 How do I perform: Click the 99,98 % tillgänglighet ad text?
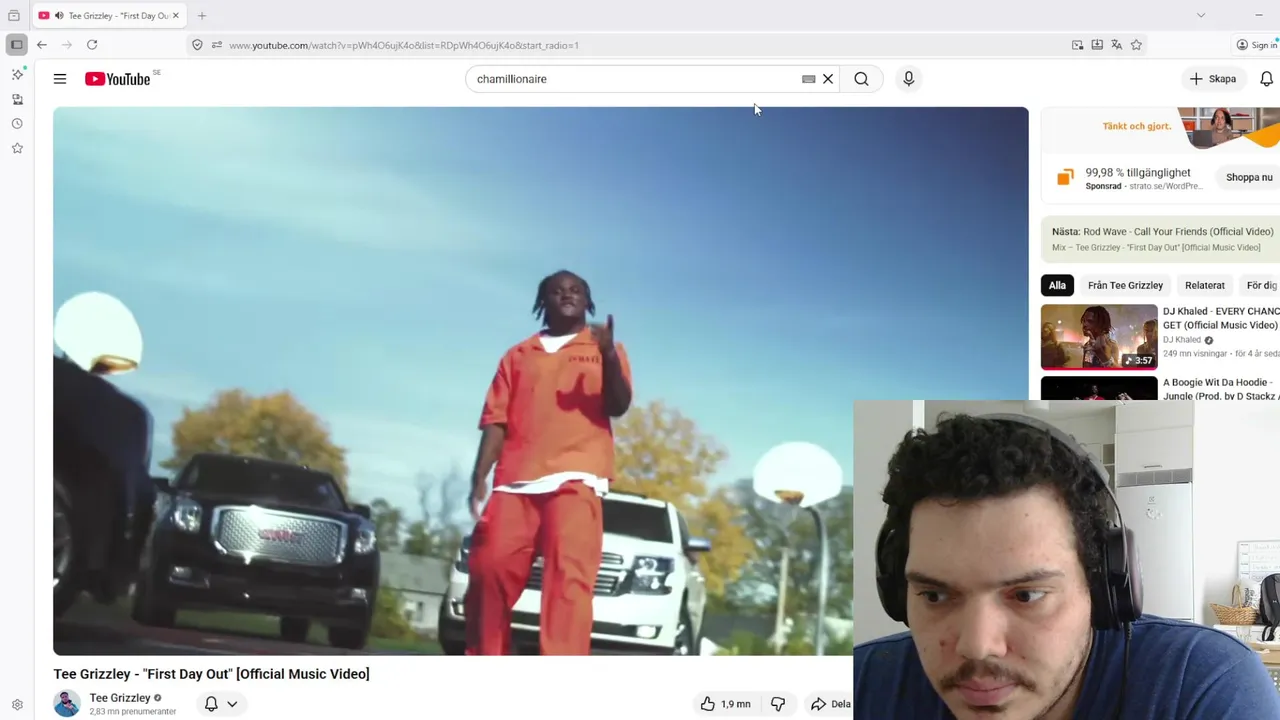(x=1138, y=173)
